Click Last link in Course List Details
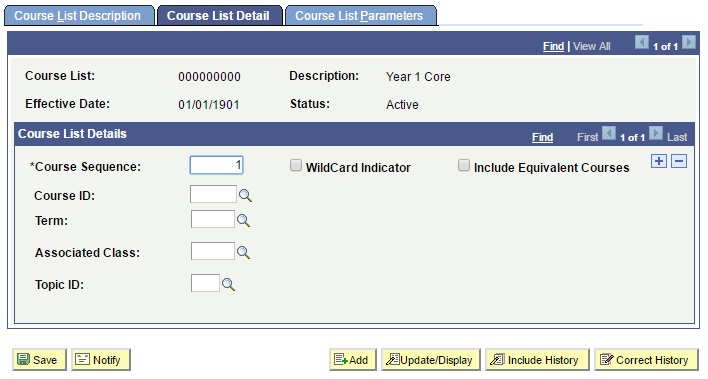Viewport: 708px width, 379px height. pyautogui.click(x=677, y=137)
